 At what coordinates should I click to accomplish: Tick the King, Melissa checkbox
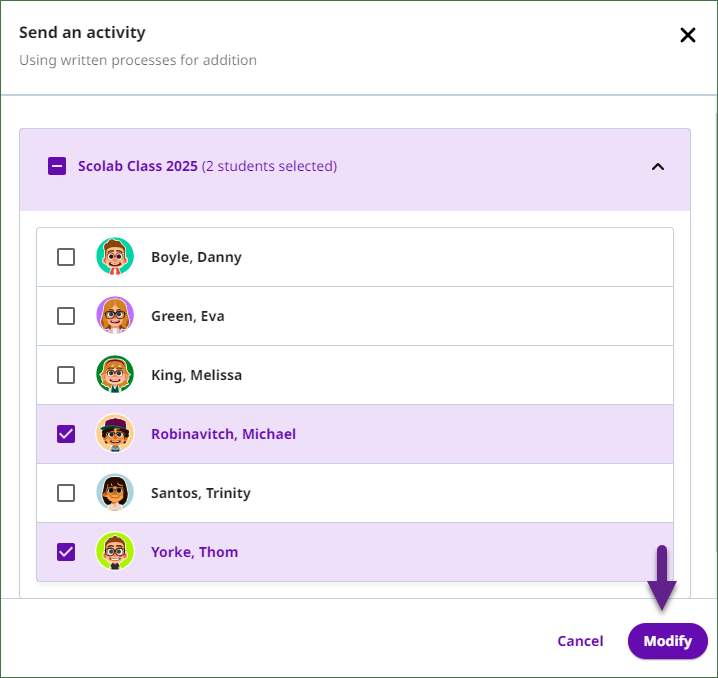pos(66,375)
